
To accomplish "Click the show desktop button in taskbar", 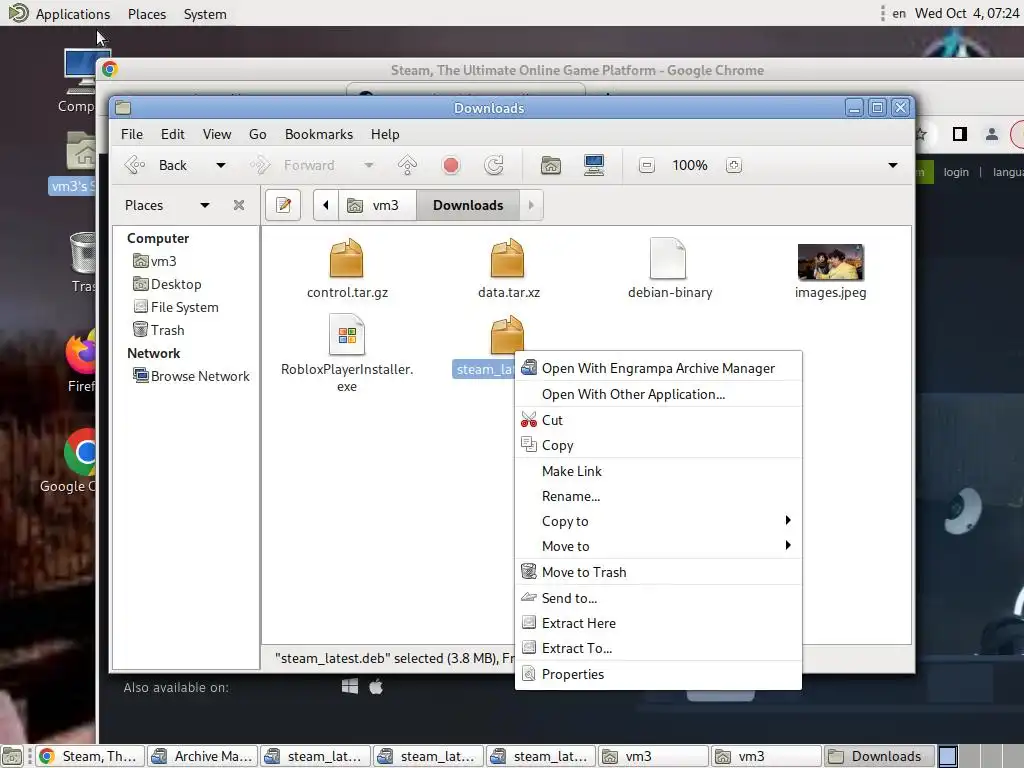I will point(12,756).
